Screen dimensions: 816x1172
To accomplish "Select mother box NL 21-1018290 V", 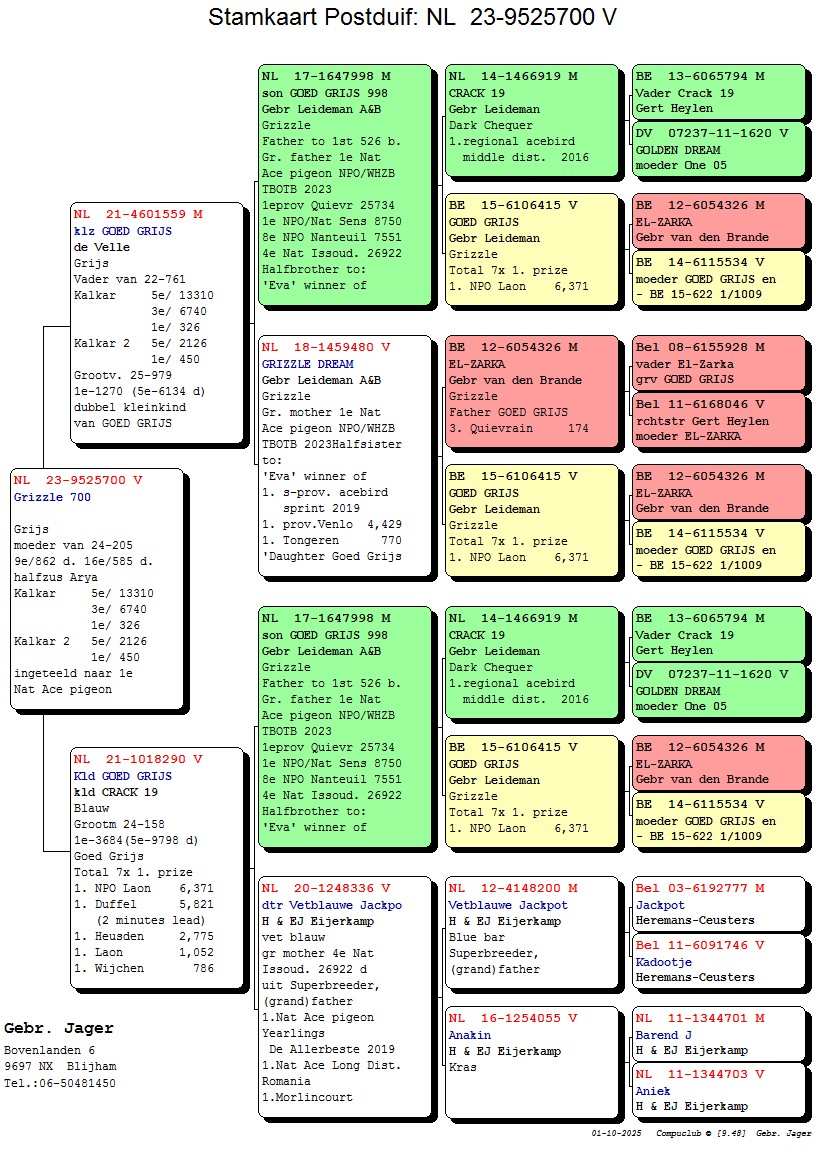I will pos(158,867).
